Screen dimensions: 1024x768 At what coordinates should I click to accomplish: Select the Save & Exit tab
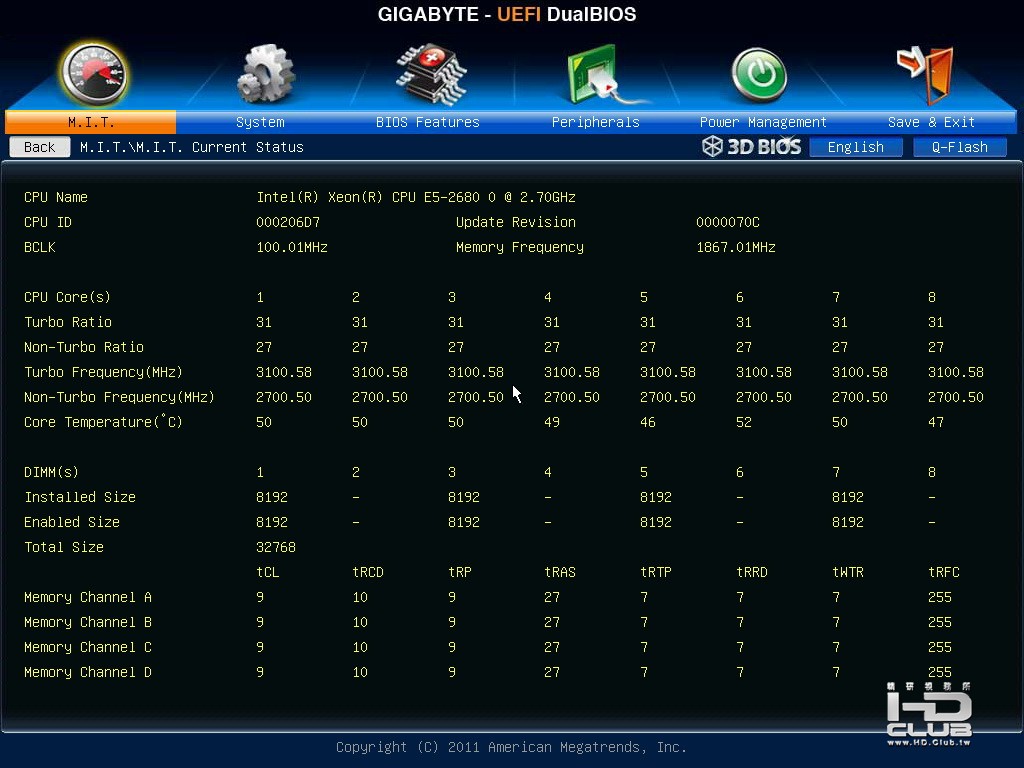point(931,122)
